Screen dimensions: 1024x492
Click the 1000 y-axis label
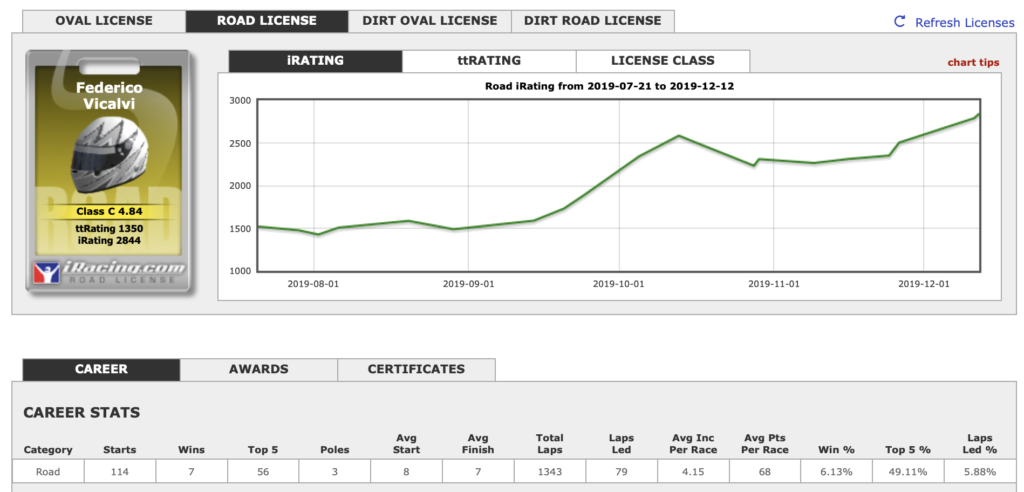pyautogui.click(x=240, y=272)
